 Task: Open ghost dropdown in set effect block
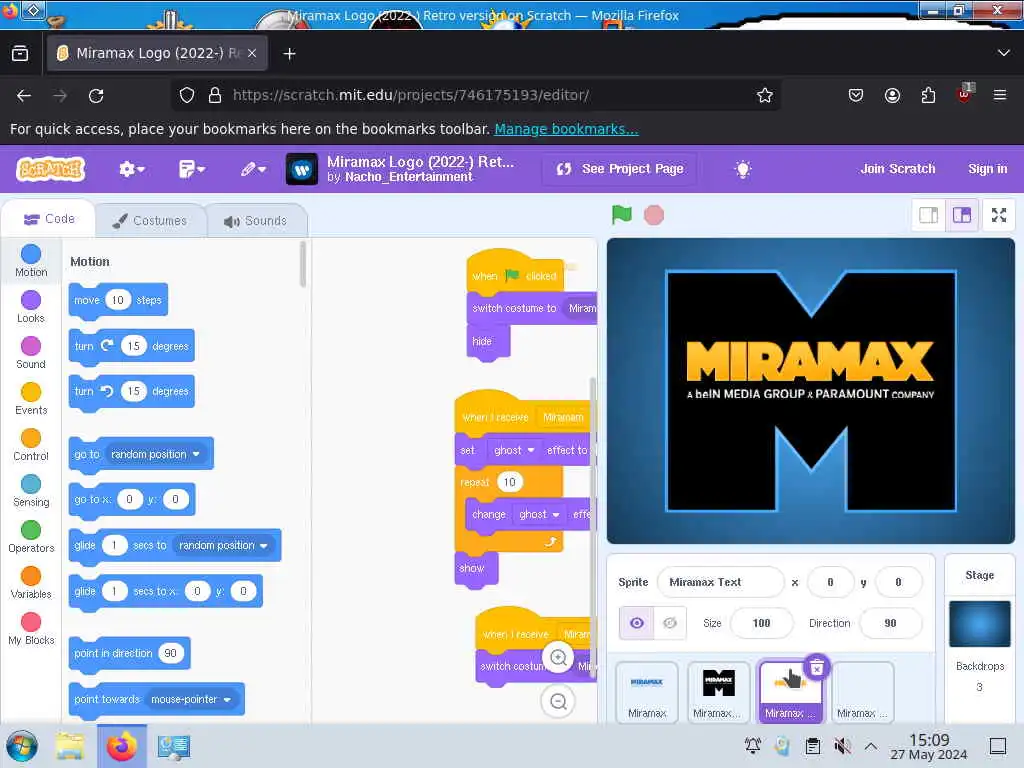514,450
